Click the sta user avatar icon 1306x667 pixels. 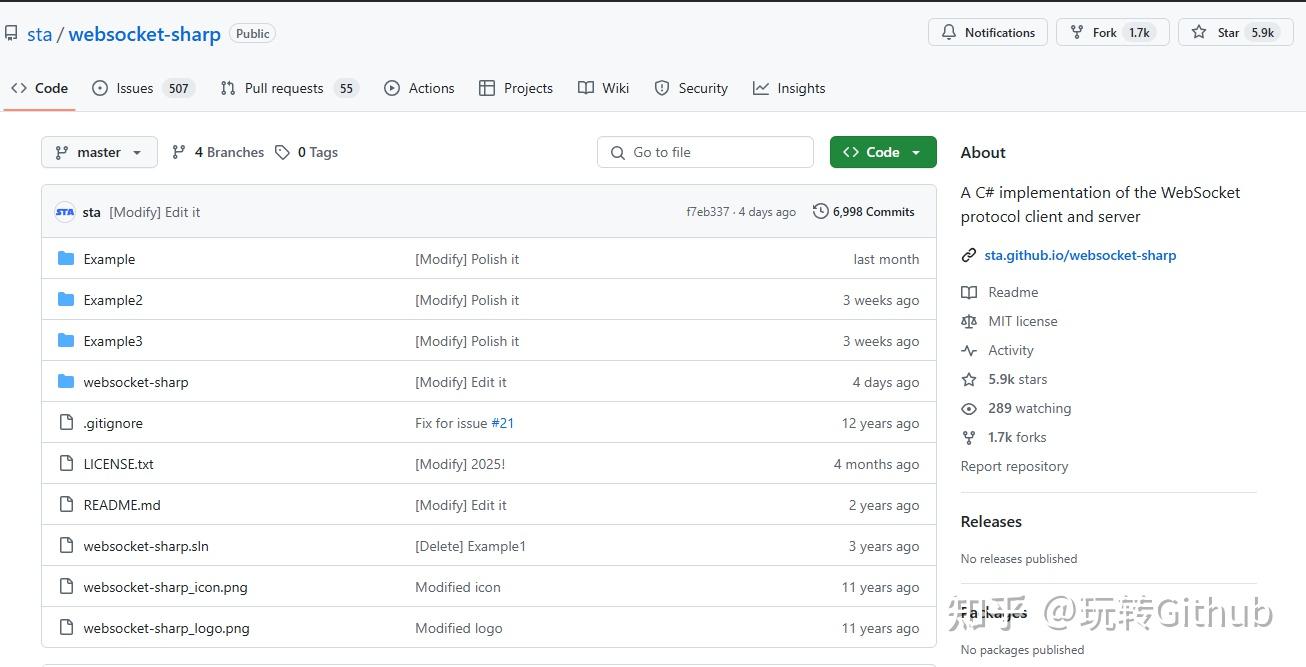pos(65,212)
